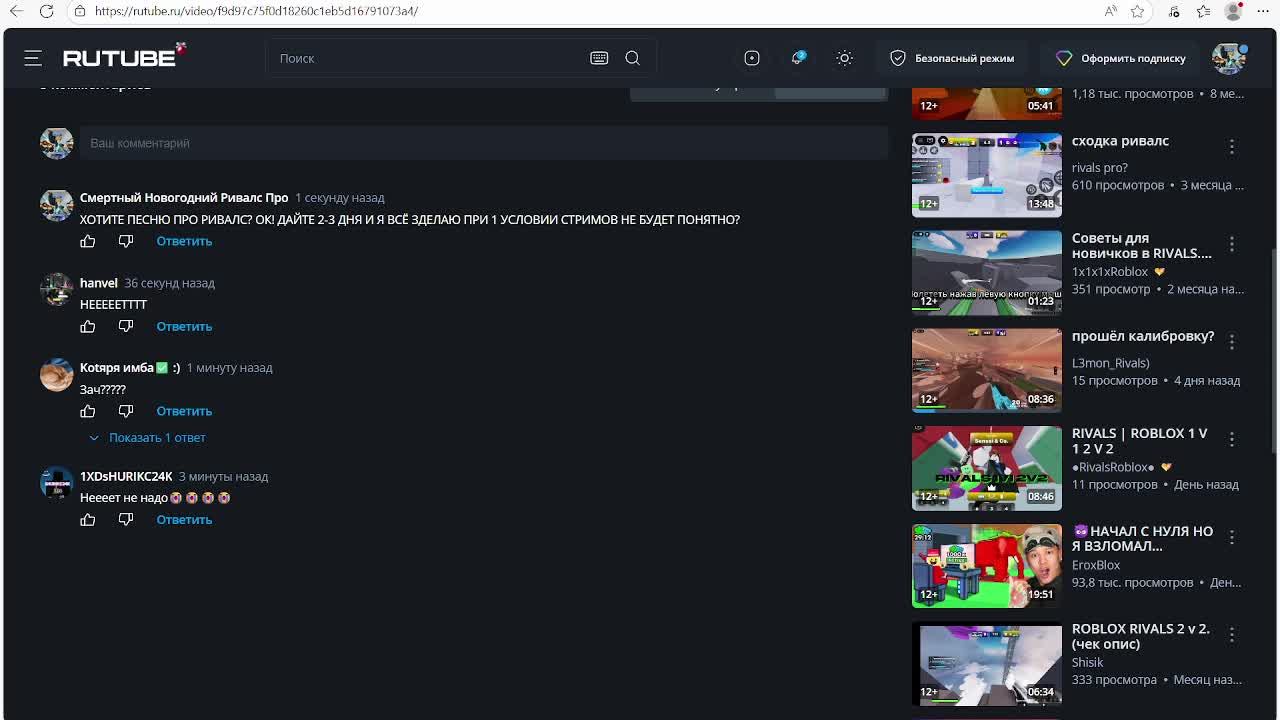The height and width of the screenshot is (720, 1280).
Task: Toggle the light/dark theme icon
Action: [x=845, y=58]
